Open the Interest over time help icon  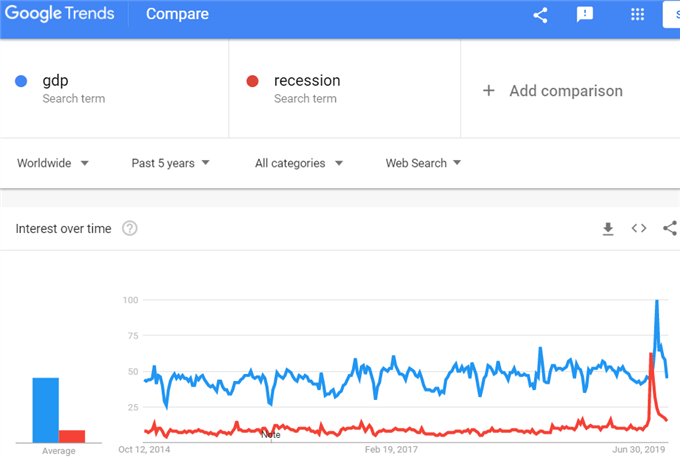coord(130,228)
